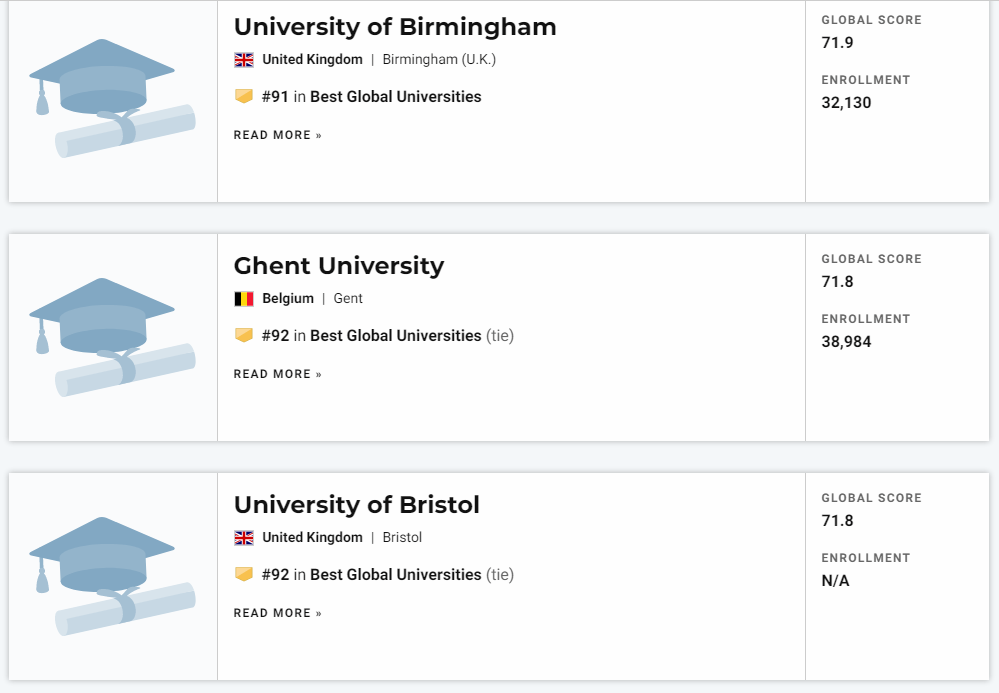This screenshot has height=693, width=999.
Task: Open Best Global Universities link in Bristol card
Action: [x=396, y=575]
